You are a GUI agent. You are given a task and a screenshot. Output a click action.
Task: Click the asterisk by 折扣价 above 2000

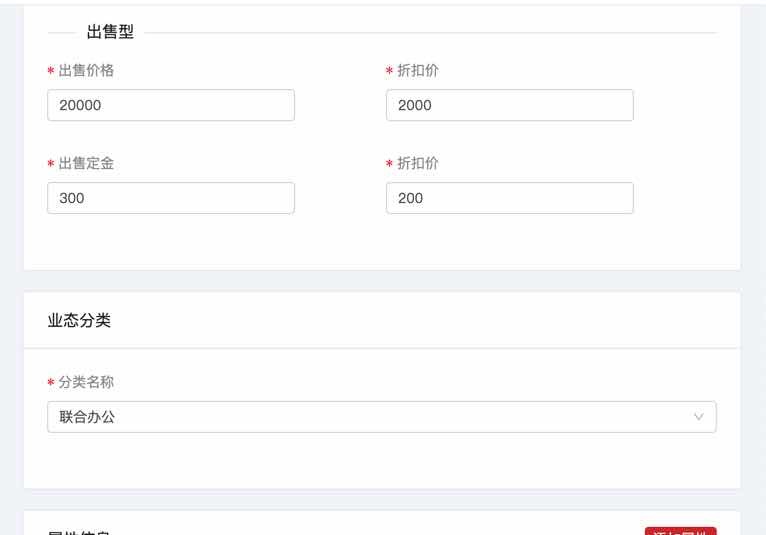click(390, 72)
